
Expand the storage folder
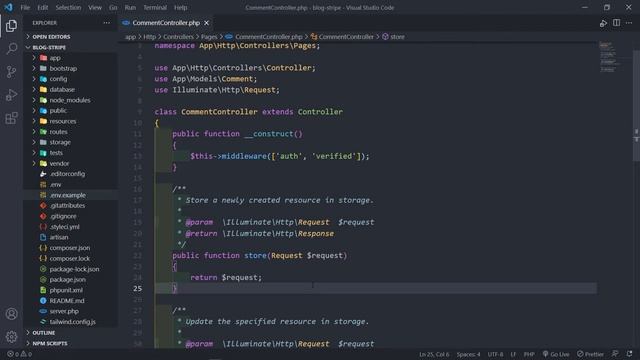[60, 142]
